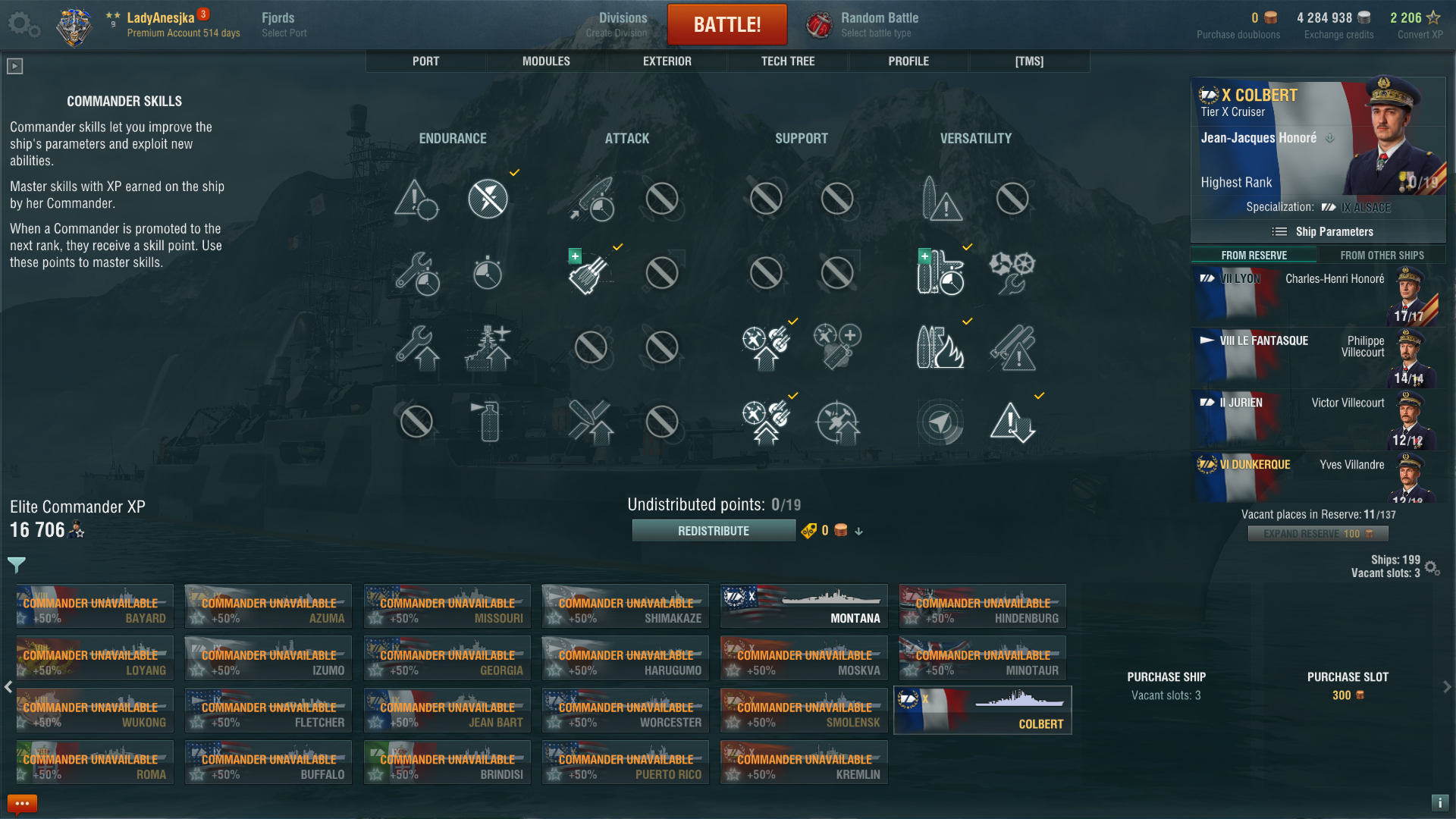Open ship slots settings gear near Ships: 199
The height and width of the screenshot is (819, 1456).
point(1432,567)
